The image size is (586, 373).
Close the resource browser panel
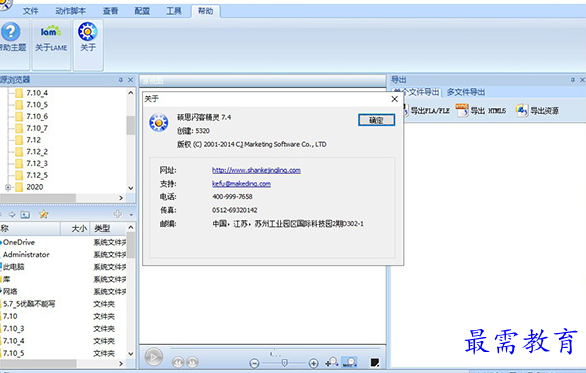coord(130,80)
